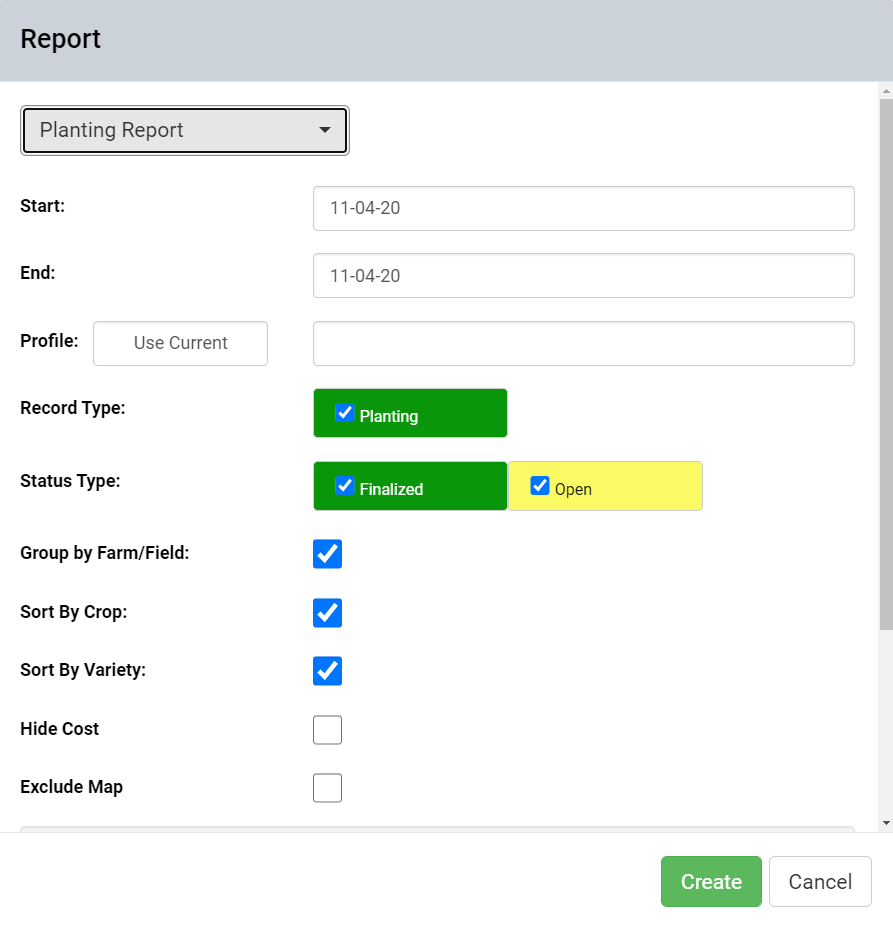The width and height of the screenshot is (893, 927).
Task: Open the Planting Report type dropdown
Action: point(185,130)
